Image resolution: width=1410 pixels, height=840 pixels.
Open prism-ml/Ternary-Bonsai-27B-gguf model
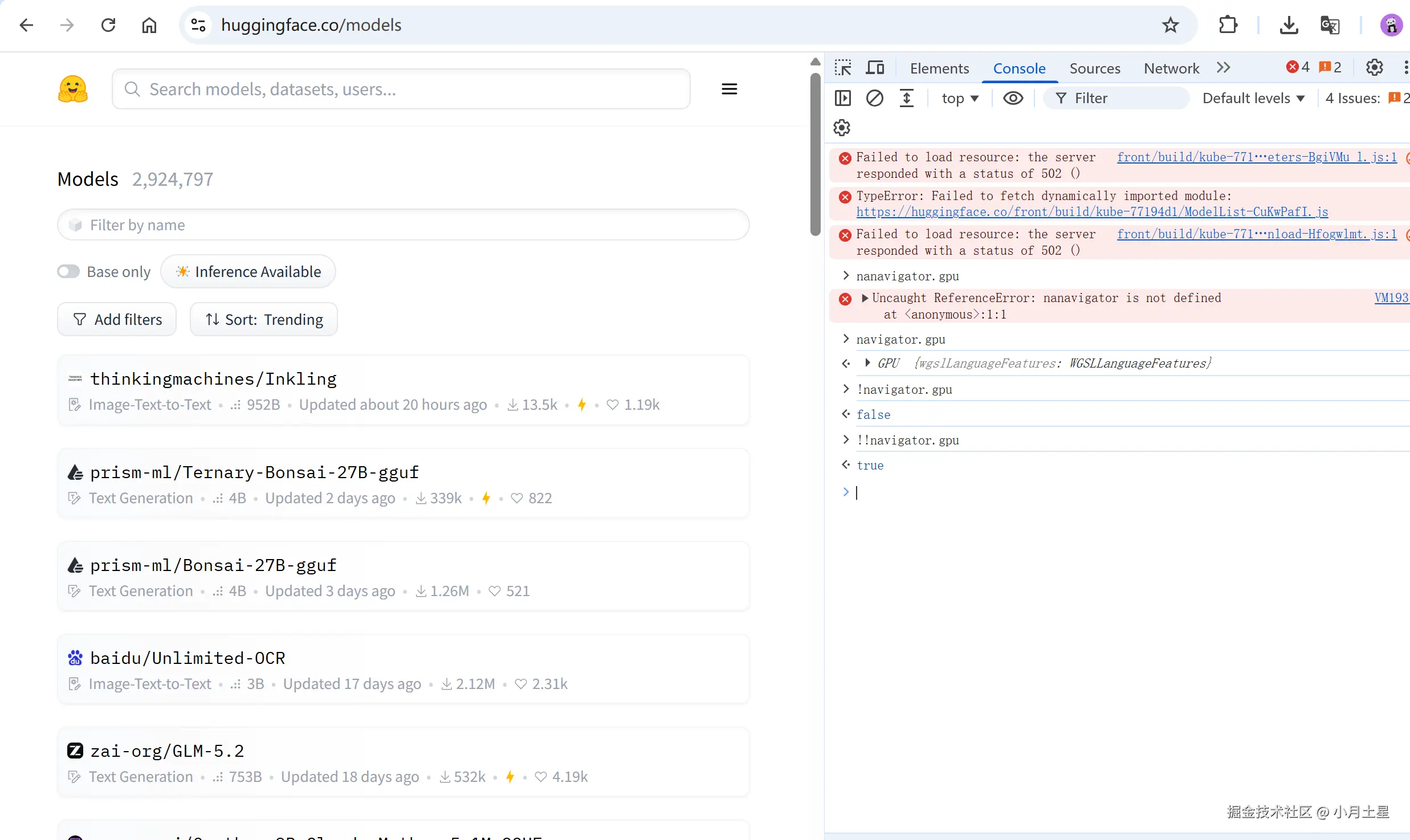point(255,472)
